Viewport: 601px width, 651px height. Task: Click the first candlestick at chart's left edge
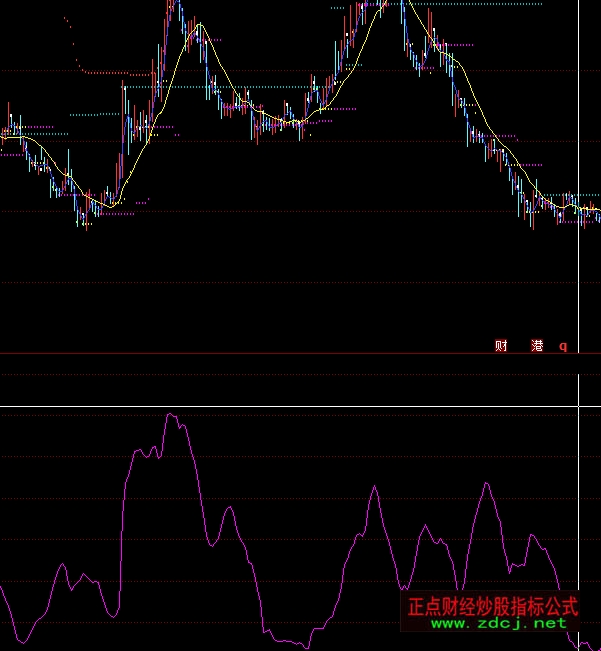3,133
